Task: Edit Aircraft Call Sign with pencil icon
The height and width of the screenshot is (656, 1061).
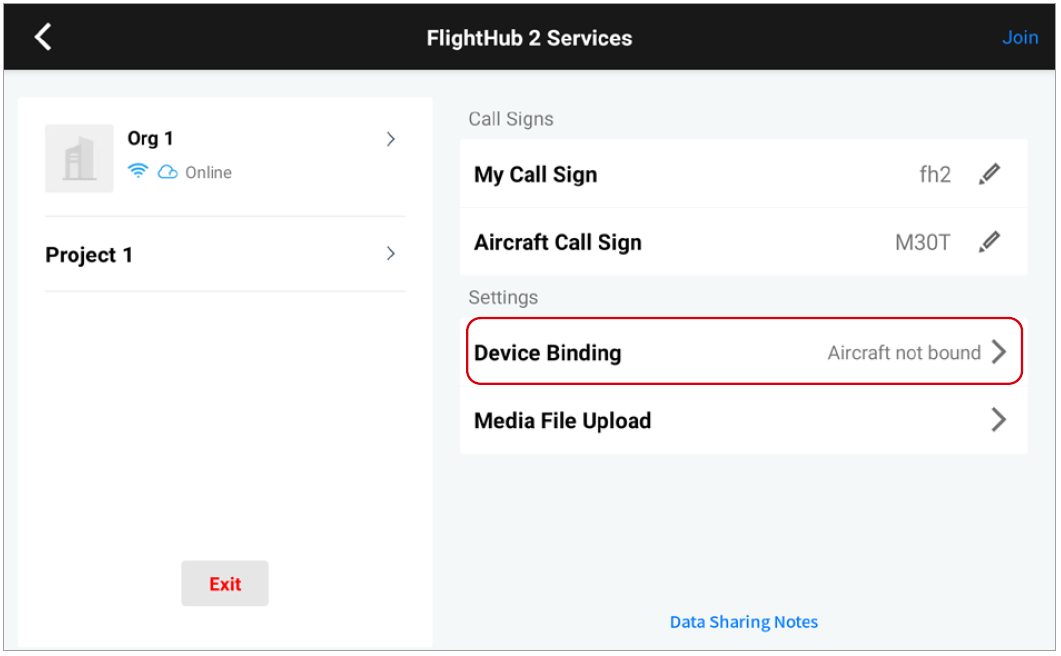Action: click(x=989, y=242)
